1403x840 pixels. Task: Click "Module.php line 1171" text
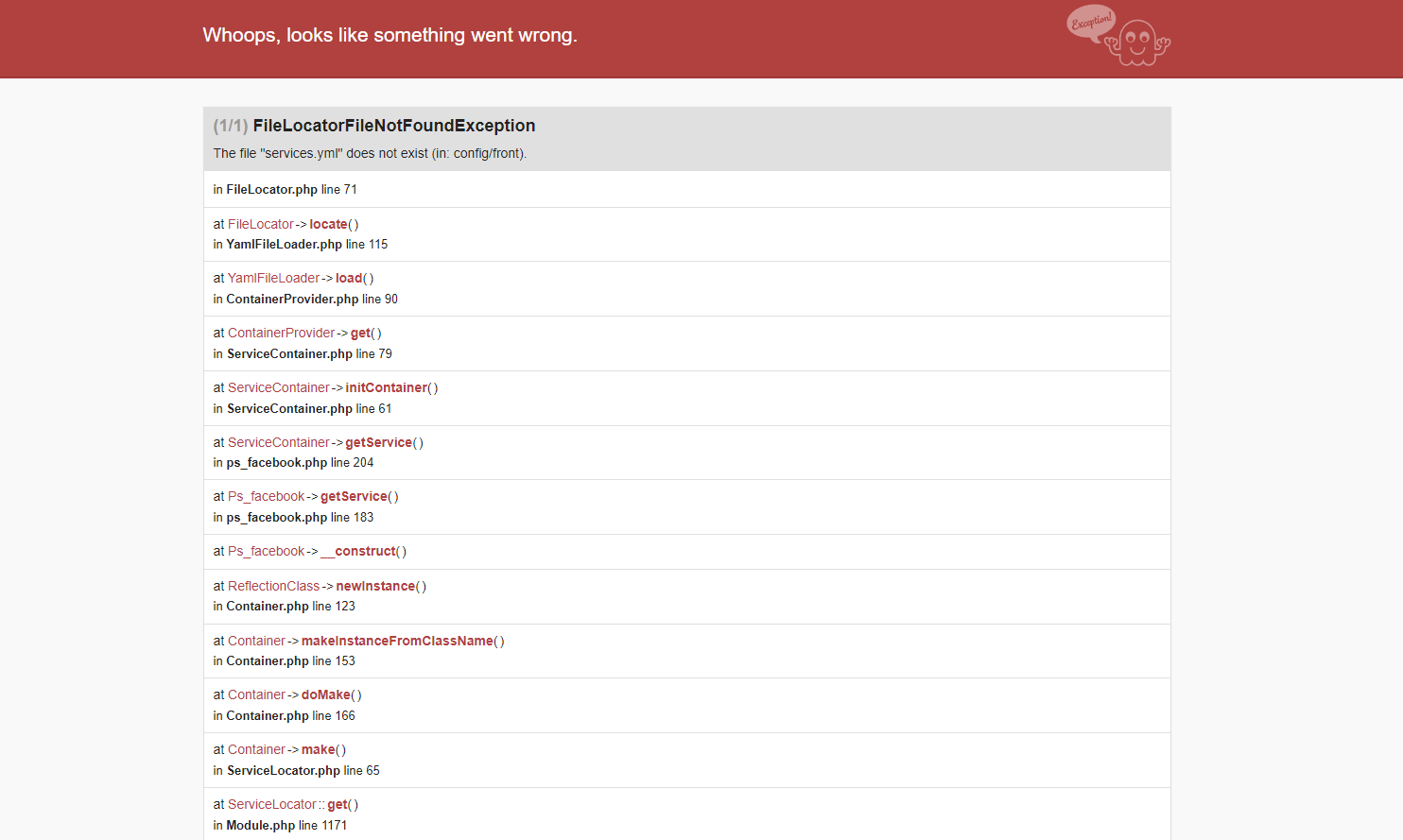tap(286, 825)
